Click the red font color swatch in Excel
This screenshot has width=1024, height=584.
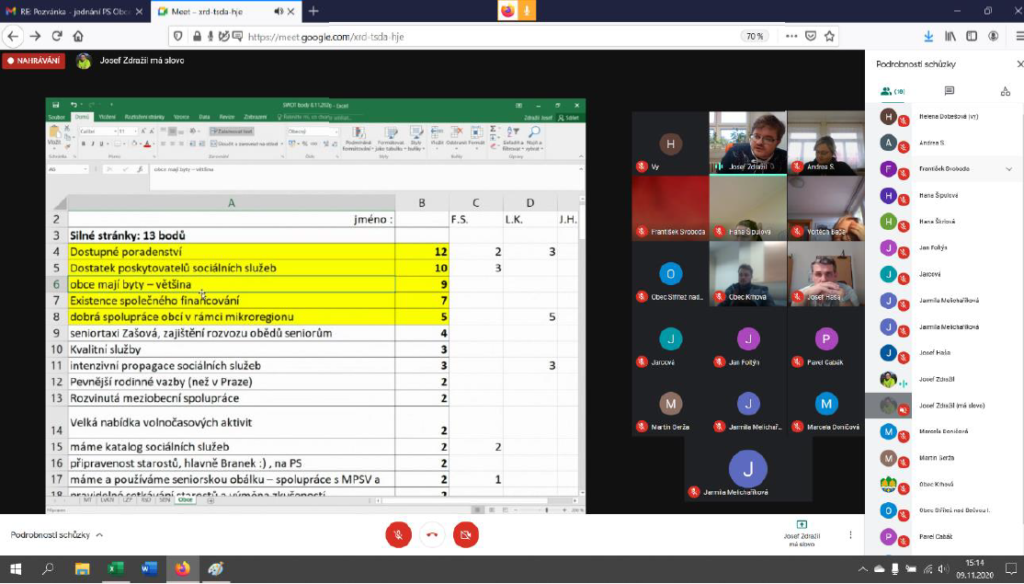[147, 144]
